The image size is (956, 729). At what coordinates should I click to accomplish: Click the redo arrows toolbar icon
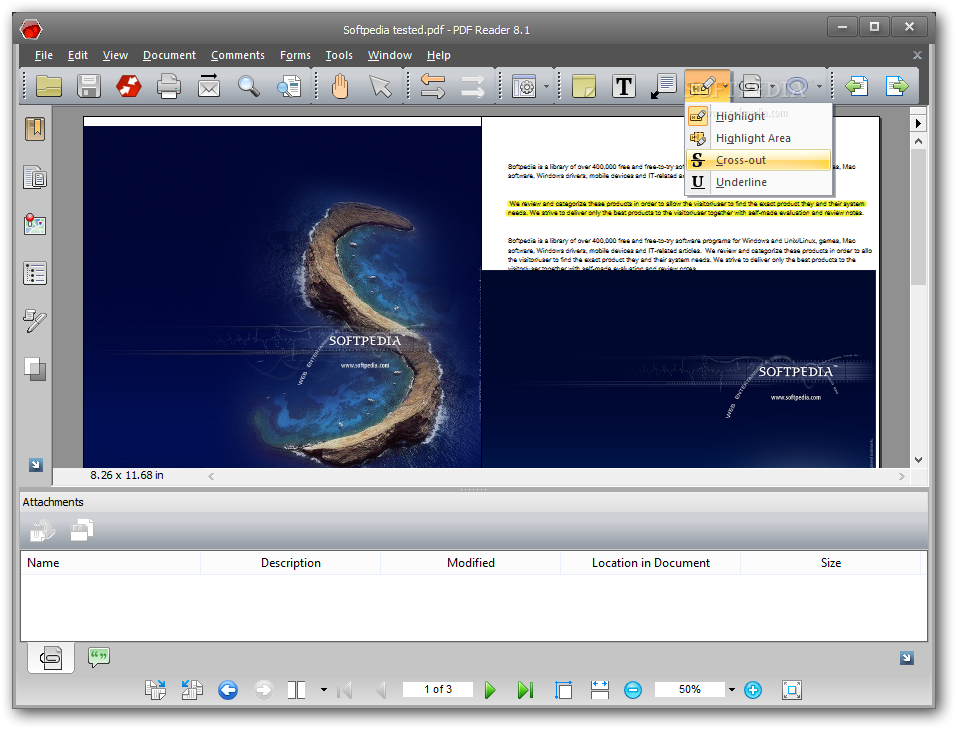(473, 87)
